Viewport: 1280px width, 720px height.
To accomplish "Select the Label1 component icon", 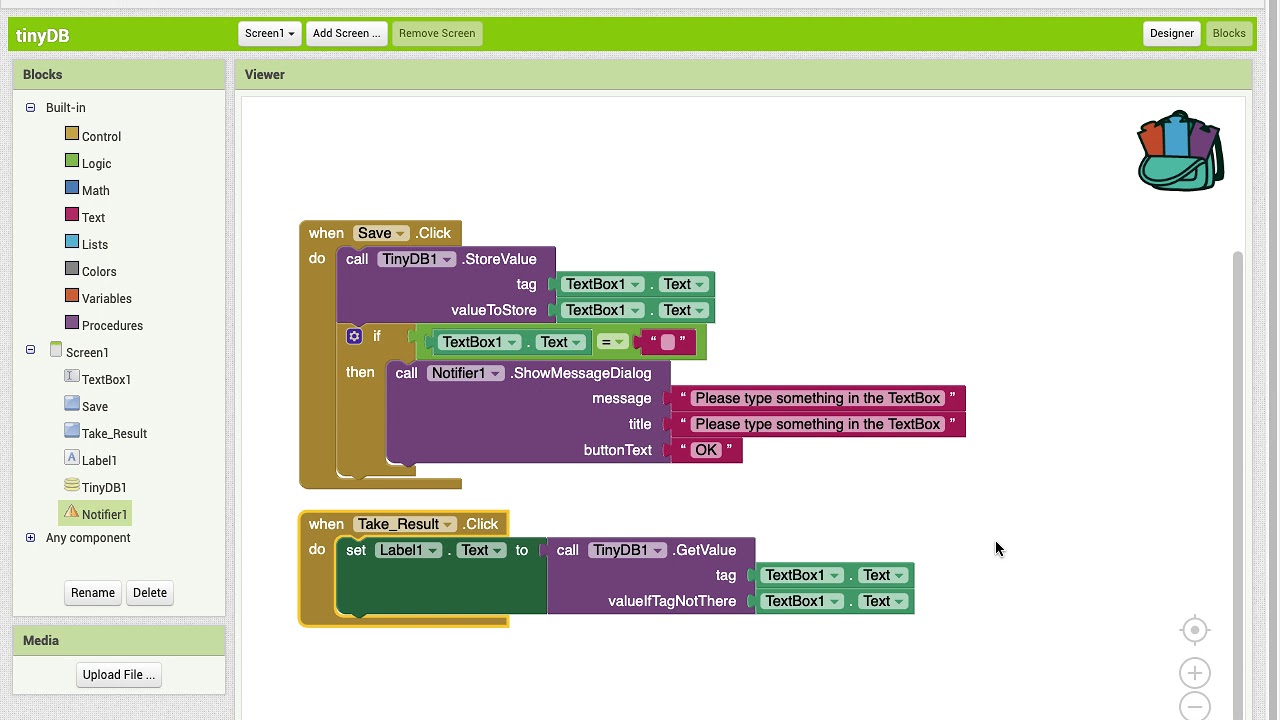I will click(72, 457).
